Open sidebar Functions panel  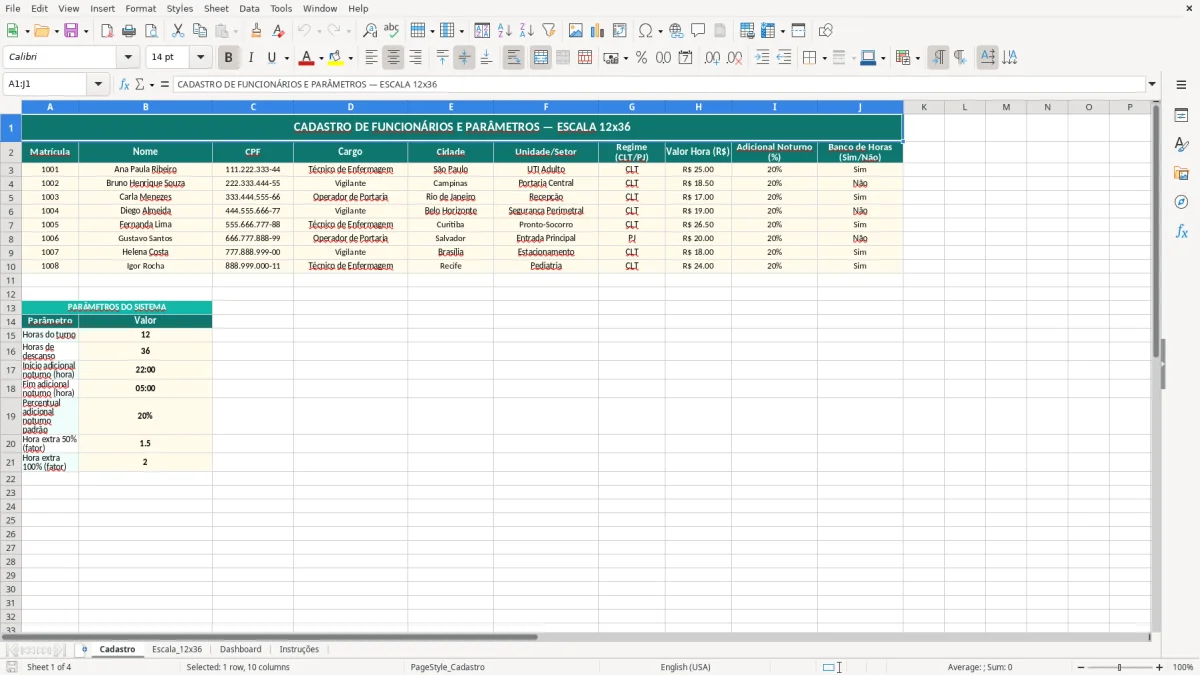1181,232
